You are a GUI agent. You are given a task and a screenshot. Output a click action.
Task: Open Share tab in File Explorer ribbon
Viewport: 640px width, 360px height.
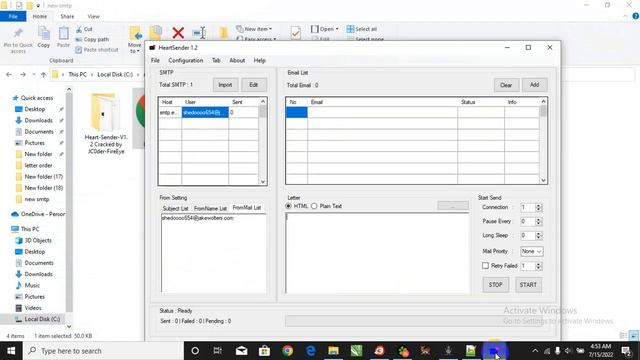[67, 16]
